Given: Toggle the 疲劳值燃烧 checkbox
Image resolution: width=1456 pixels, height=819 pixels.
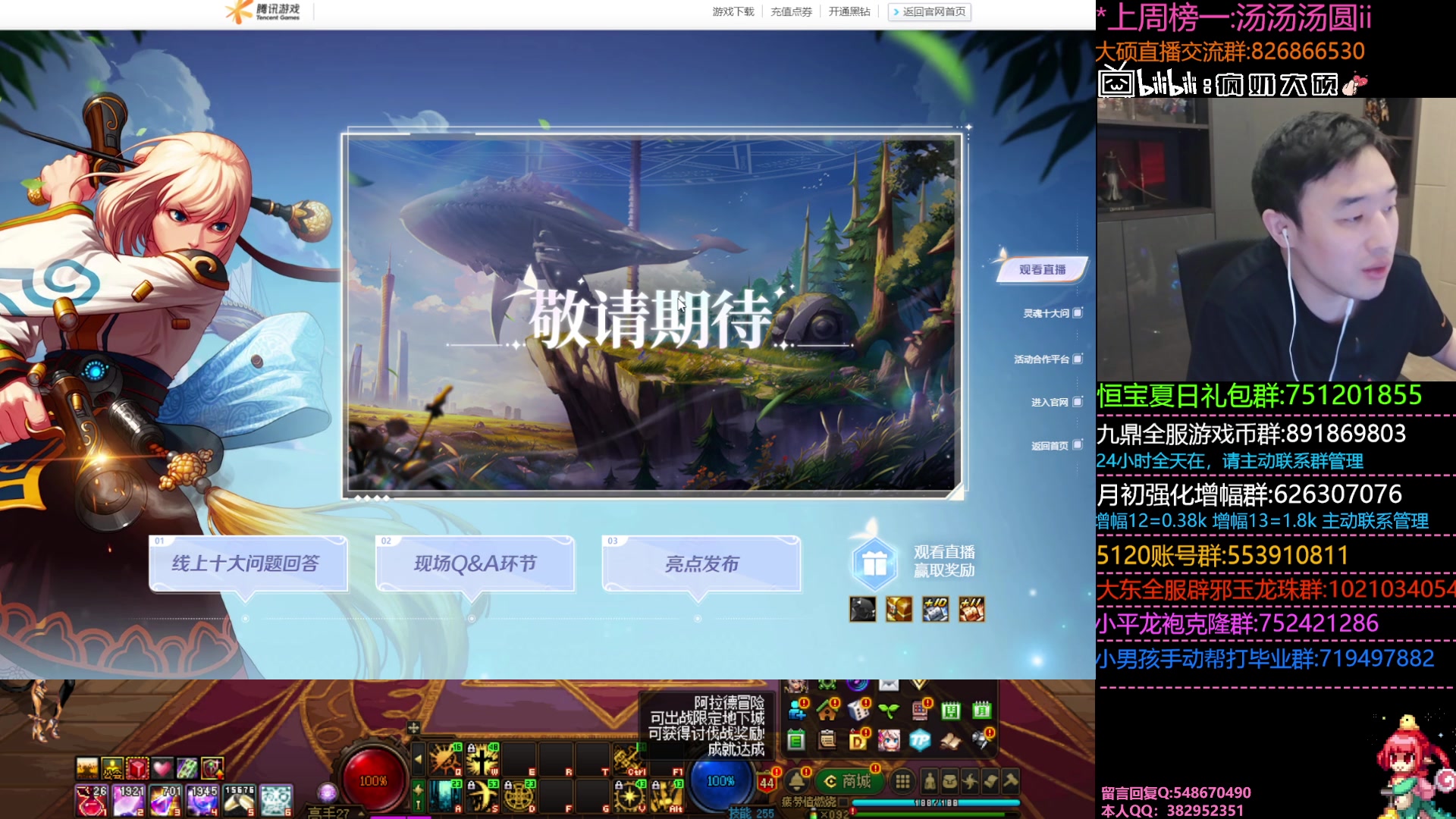Looking at the screenshot, I should [x=843, y=801].
